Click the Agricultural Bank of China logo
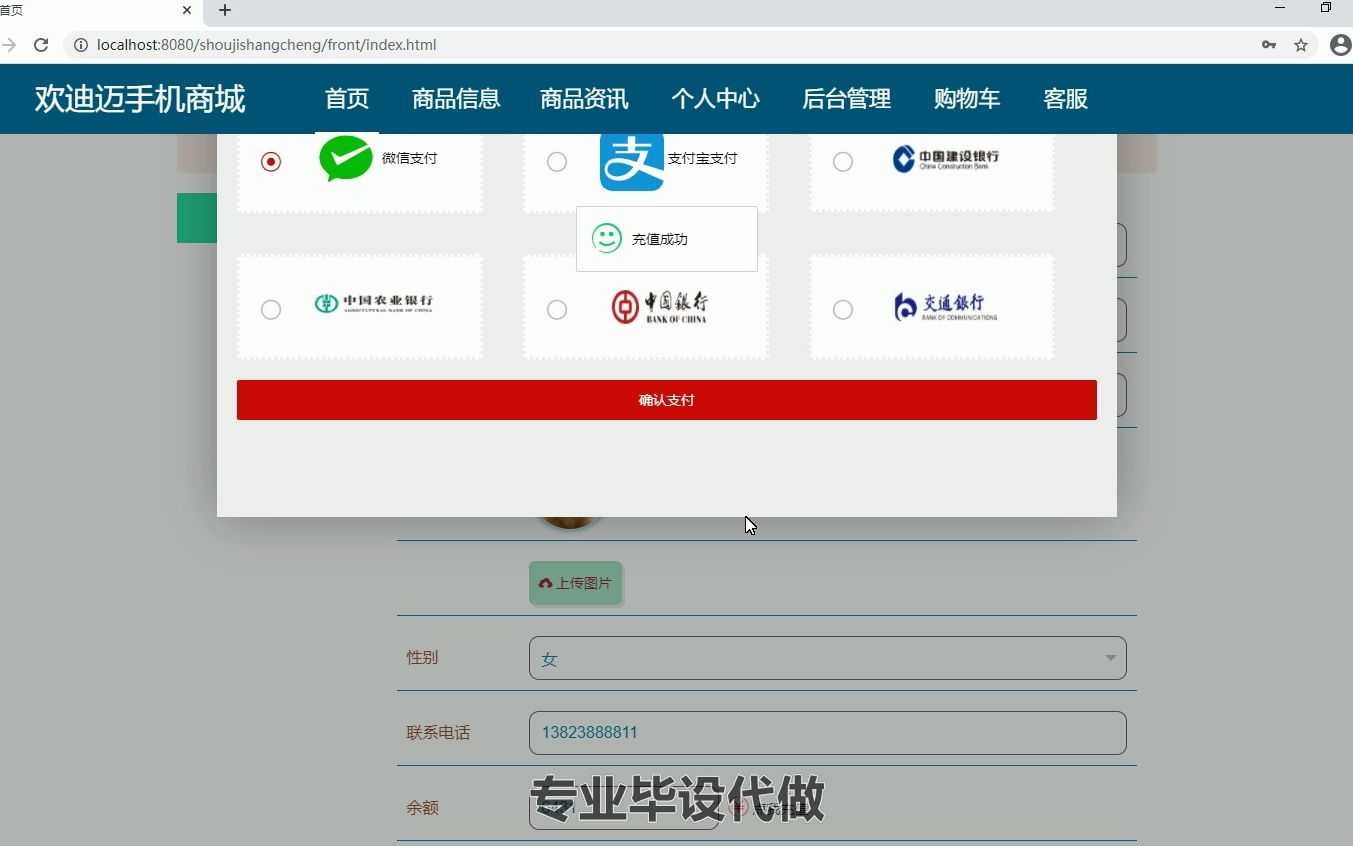Screen dimensions: 1353x846 click(x=374, y=303)
